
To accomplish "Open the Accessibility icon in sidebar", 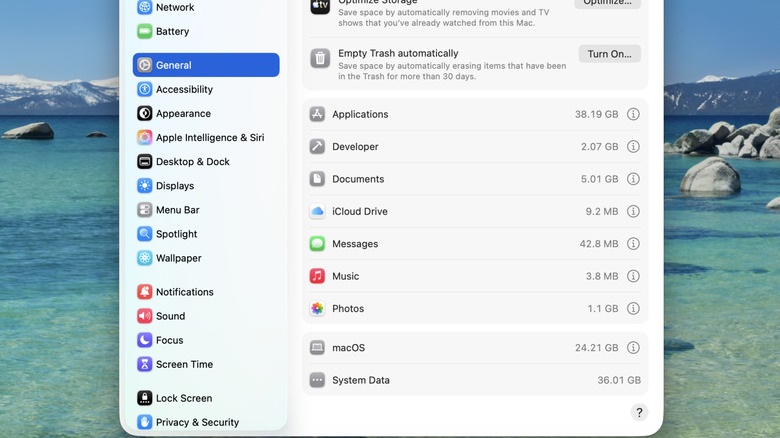I will point(144,89).
